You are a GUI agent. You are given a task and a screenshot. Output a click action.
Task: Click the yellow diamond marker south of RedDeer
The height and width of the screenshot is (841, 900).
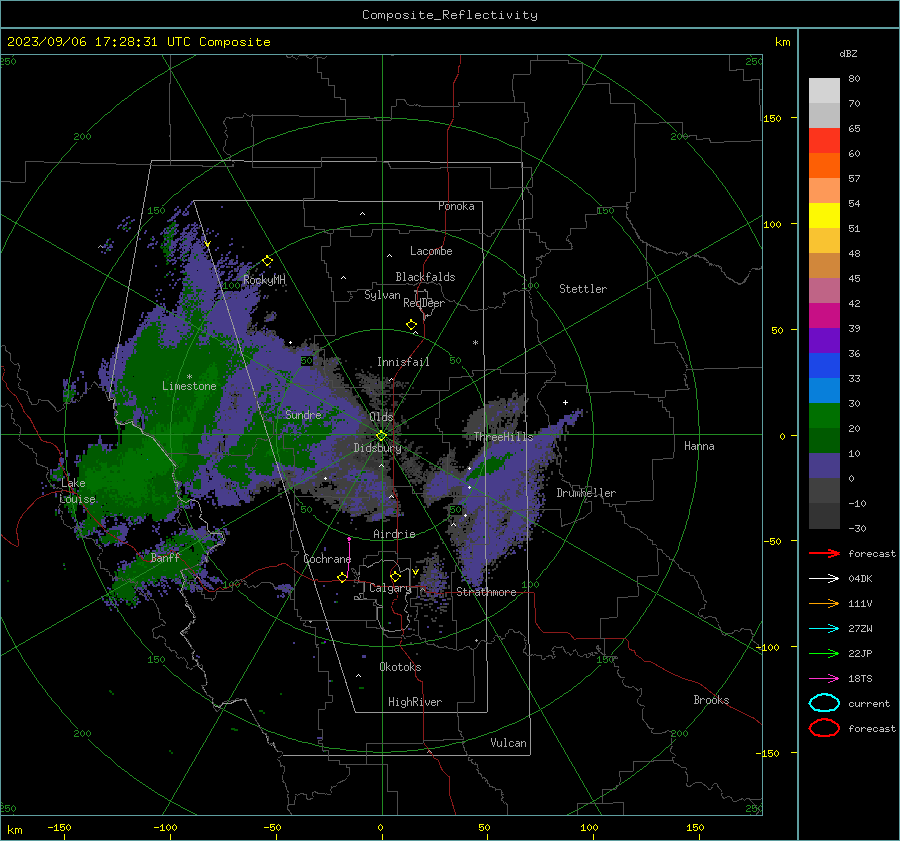[x=412, y=325]
